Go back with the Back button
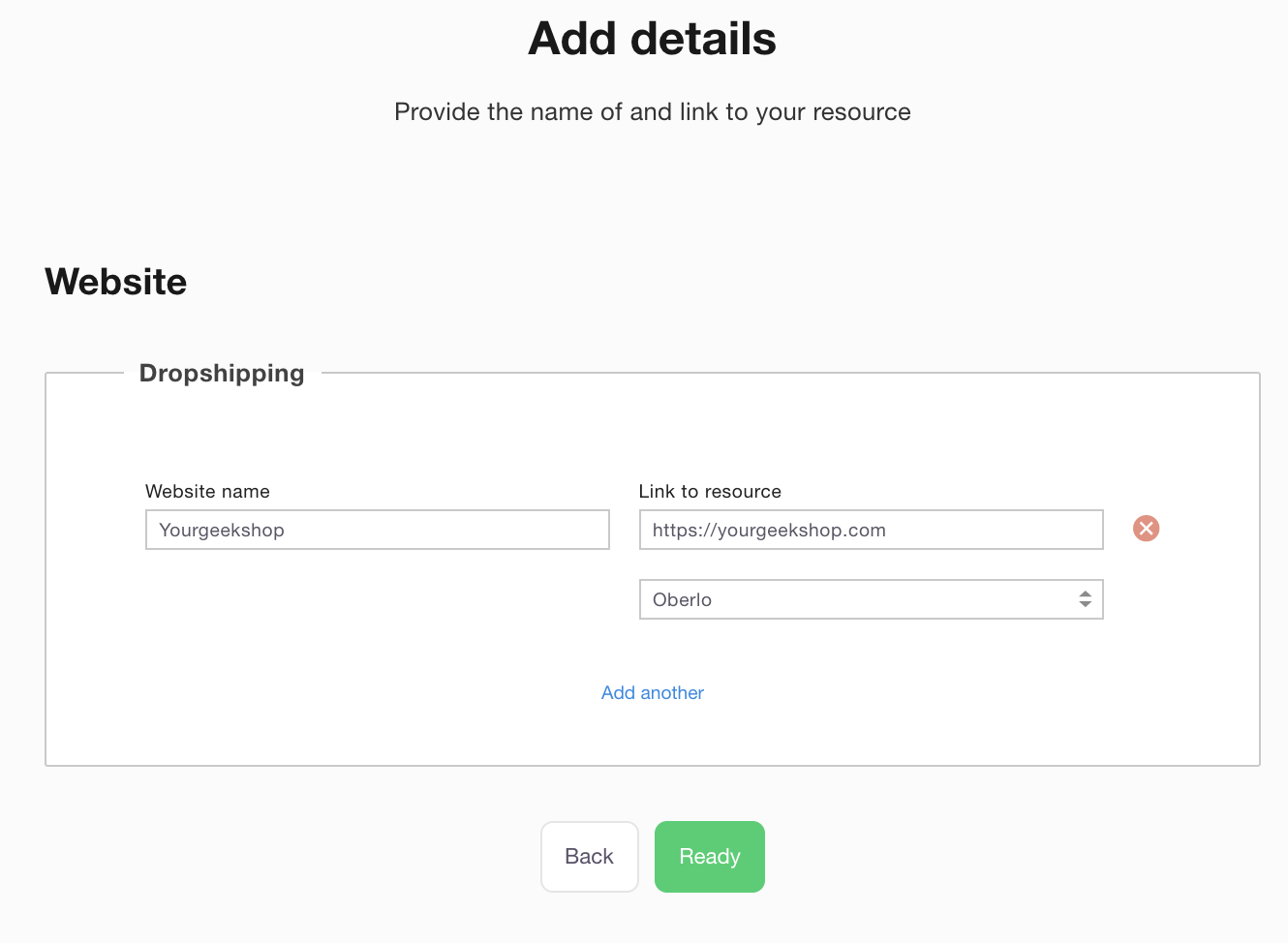 point(589,857)
